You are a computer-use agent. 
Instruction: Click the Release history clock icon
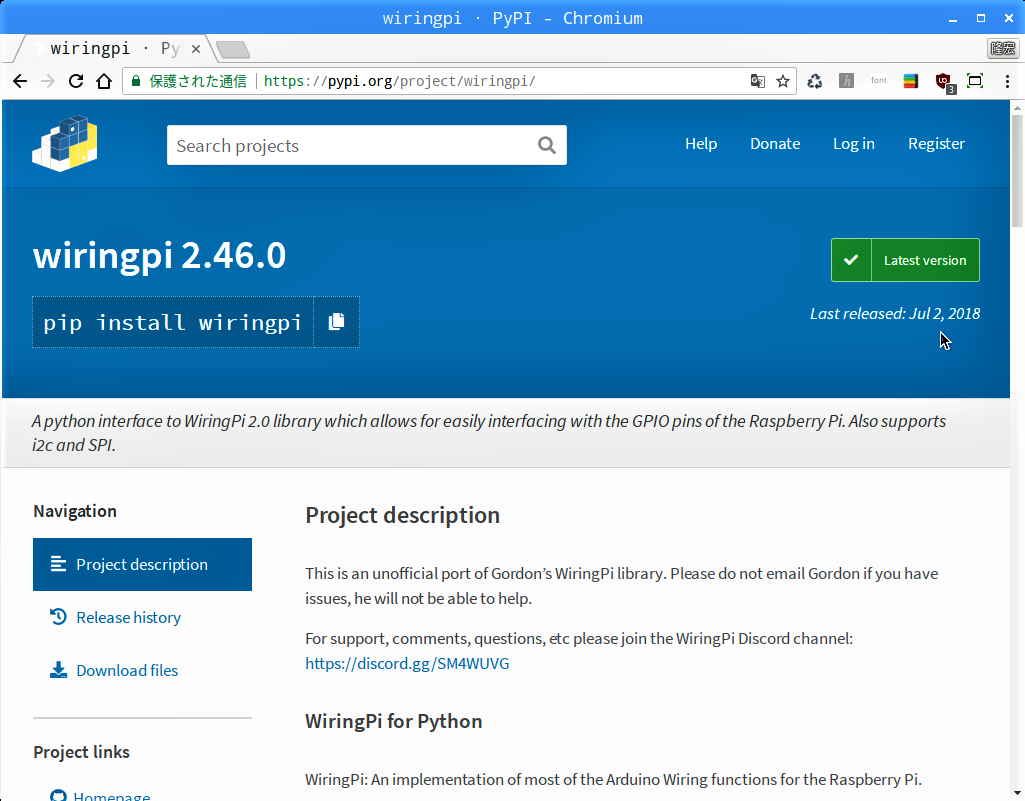click(x=58, y=617)
